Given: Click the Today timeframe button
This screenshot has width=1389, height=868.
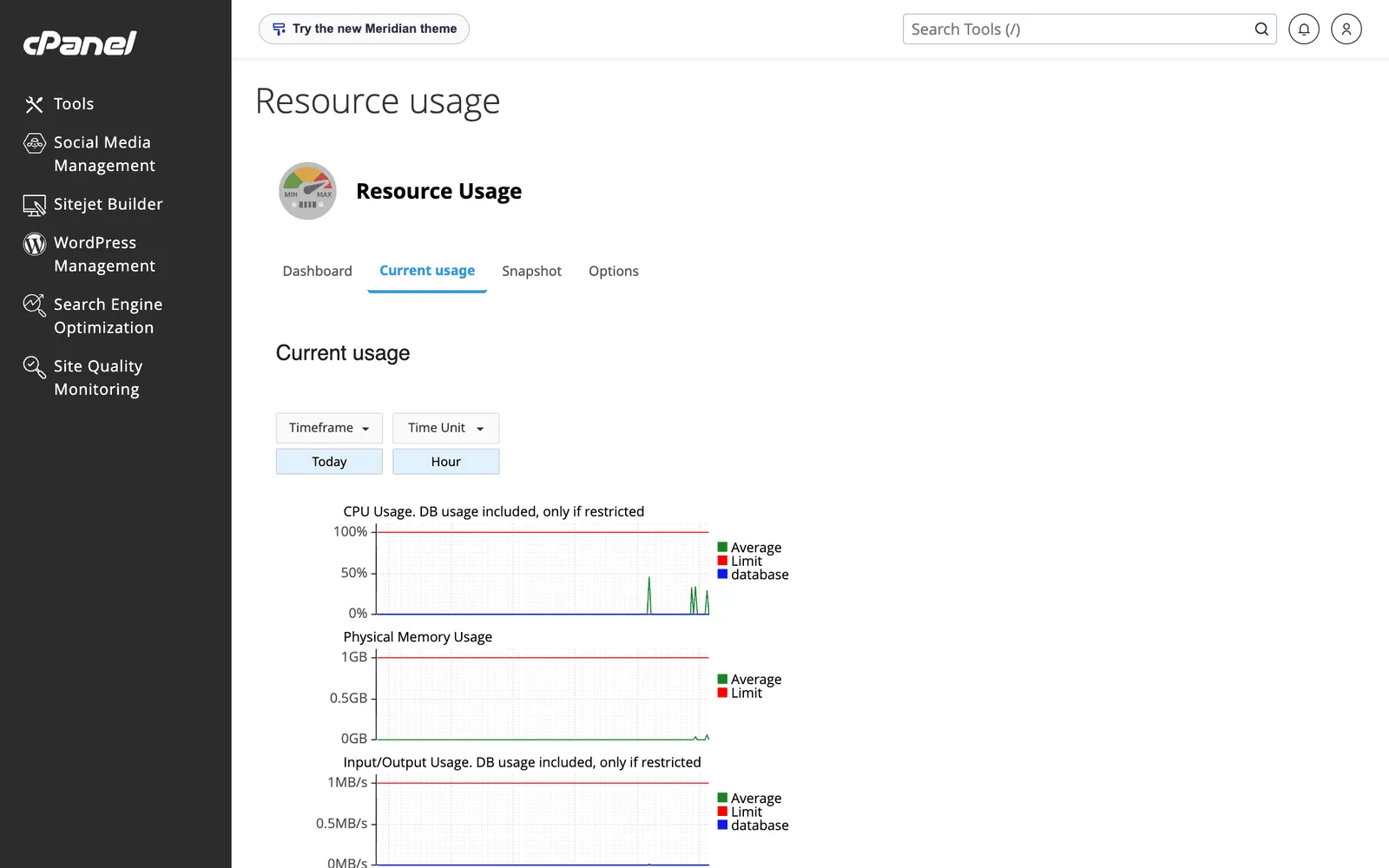Looking at the screenshot, I should click(329, 462).
